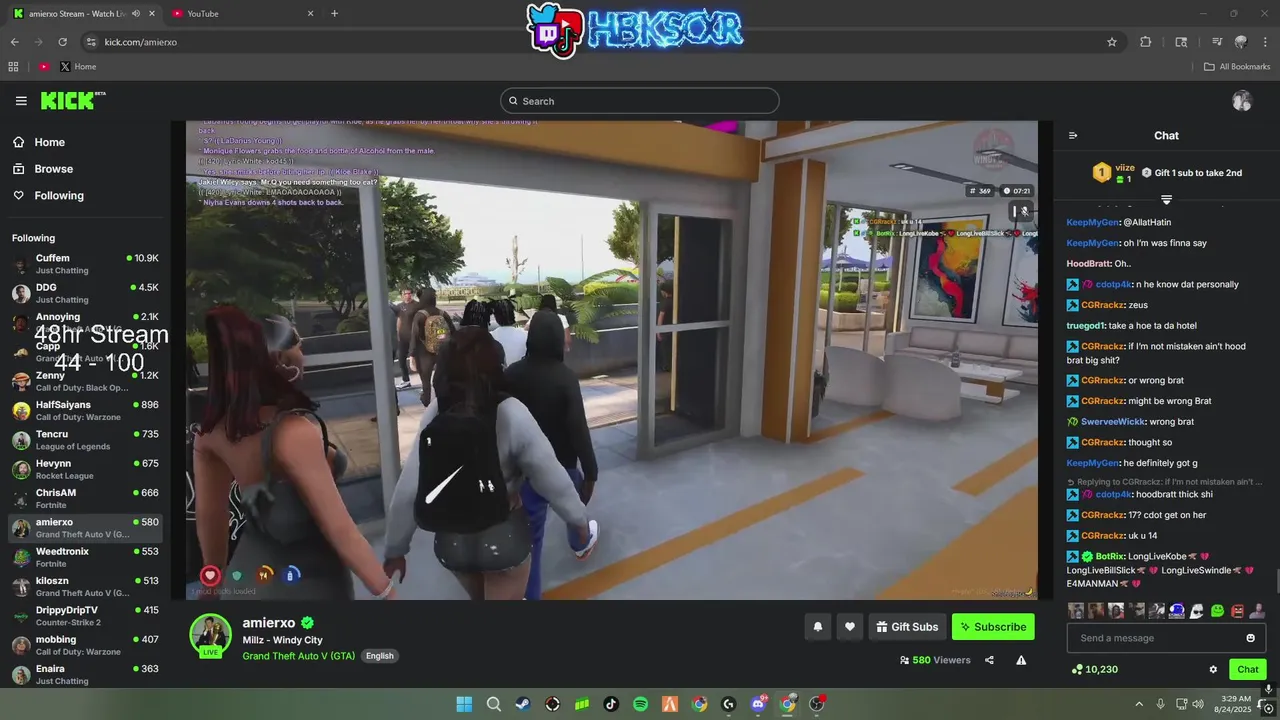Open DDG's channel in Following list
The image size is (1280, 720).
click(85, 293)
